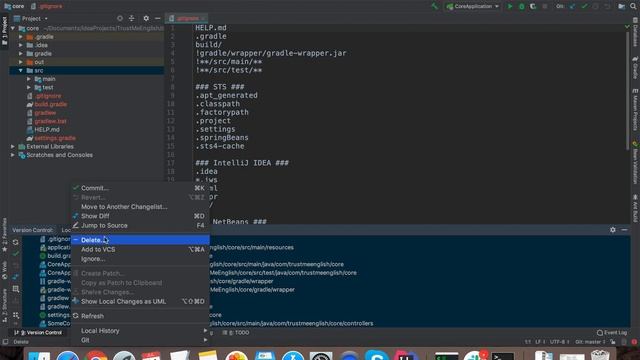
Task: Update project via Git arrow icon
Action: [573, 6]
